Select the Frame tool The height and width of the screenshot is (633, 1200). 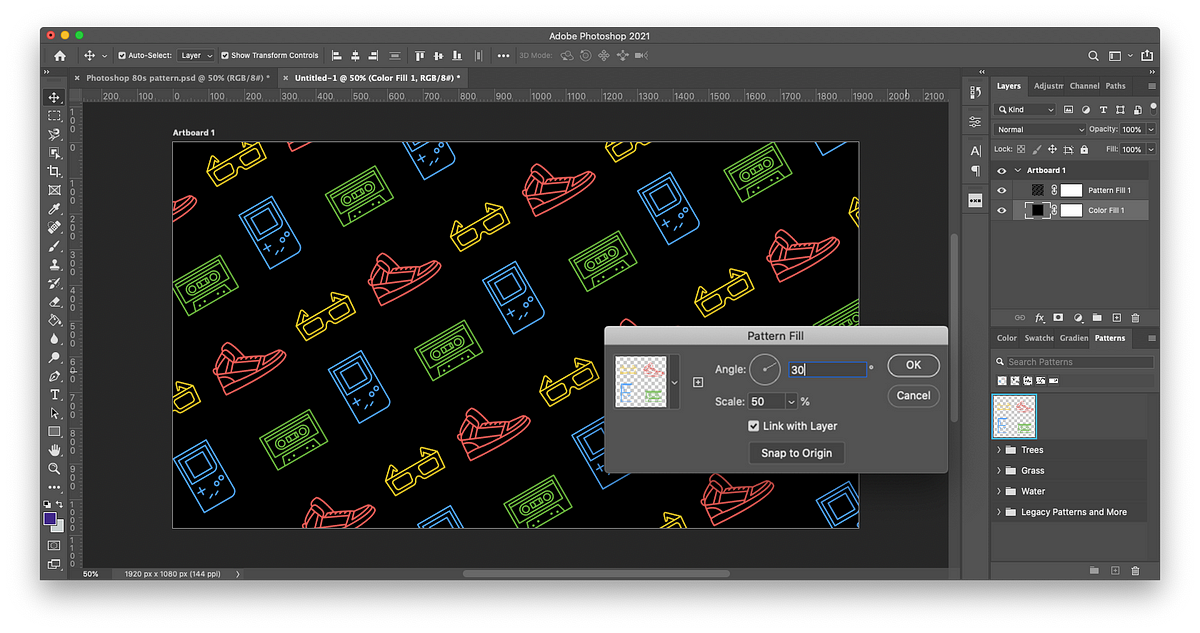[x=55, y=190]
